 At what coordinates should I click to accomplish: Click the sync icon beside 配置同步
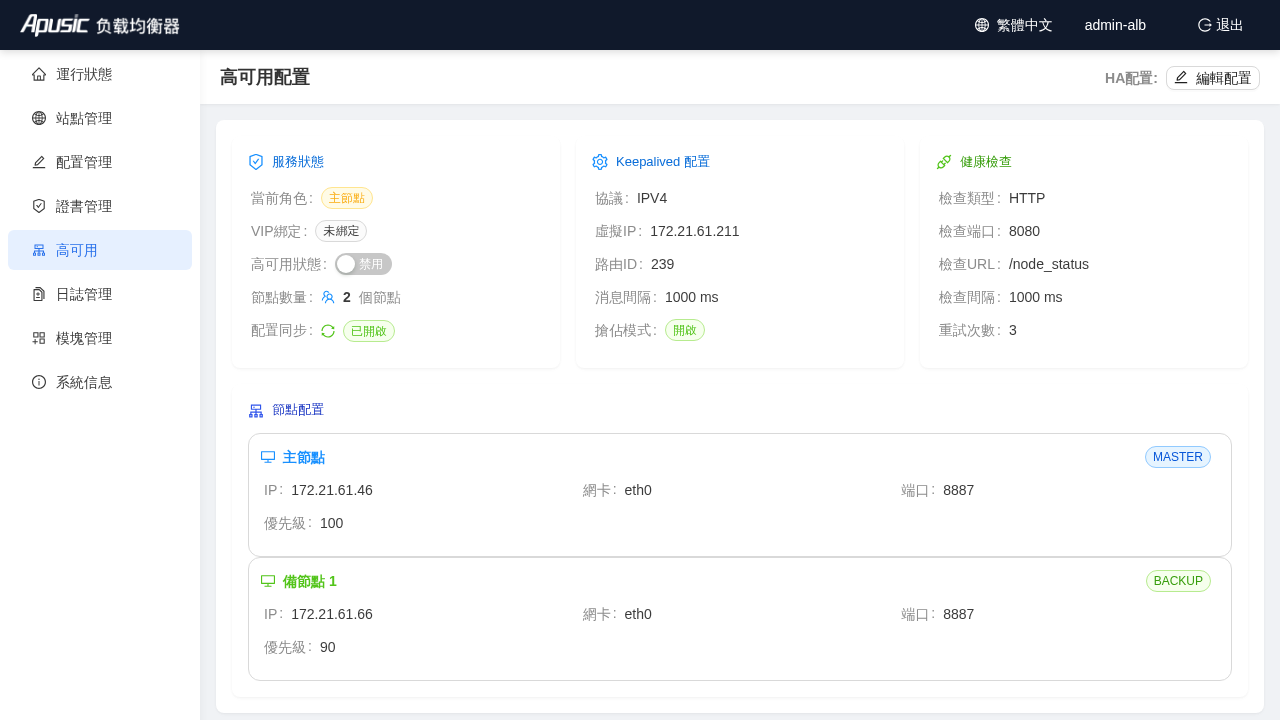pos(328,331)
